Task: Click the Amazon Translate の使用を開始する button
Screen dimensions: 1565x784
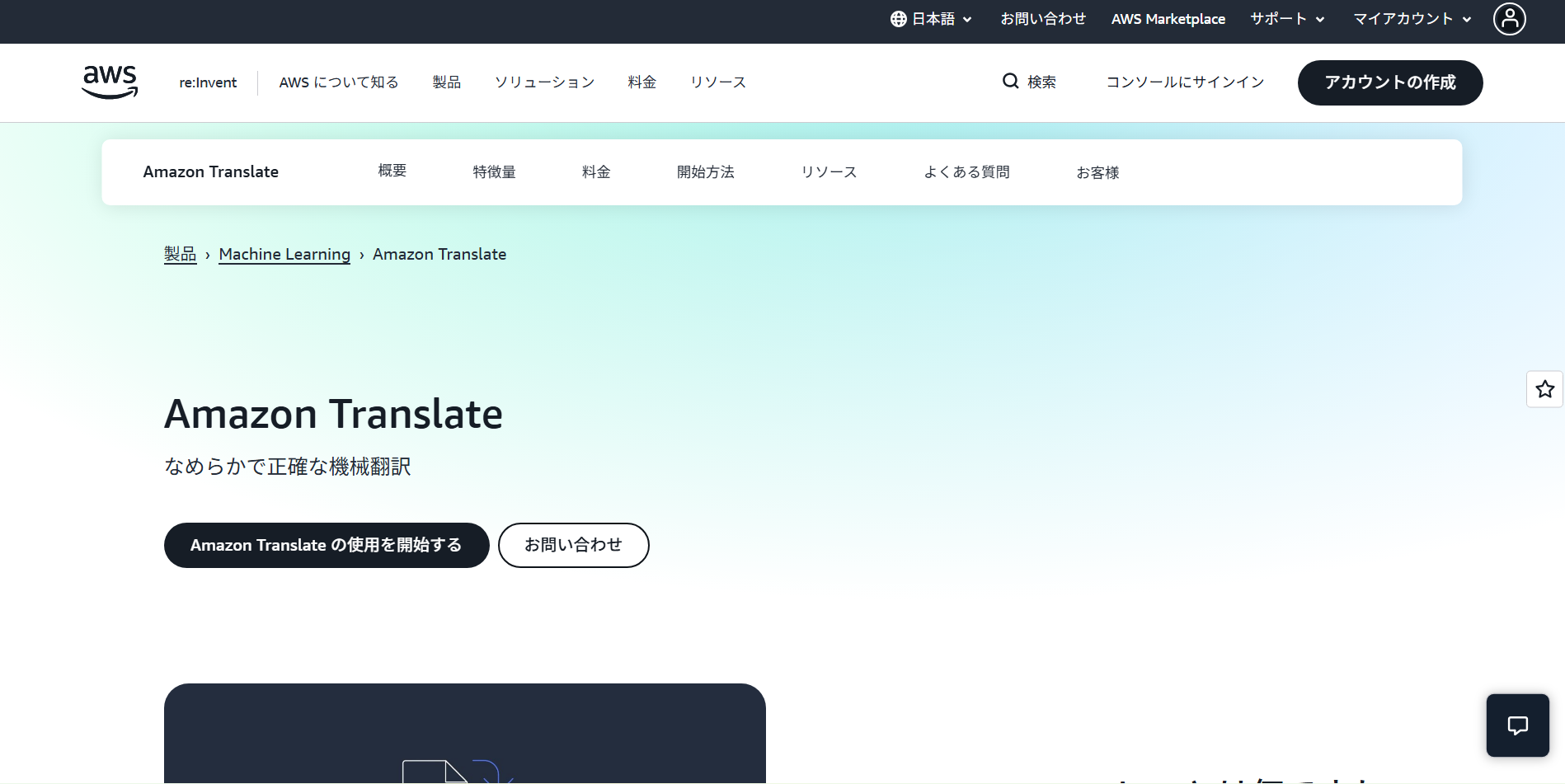Action: (326, 545)
